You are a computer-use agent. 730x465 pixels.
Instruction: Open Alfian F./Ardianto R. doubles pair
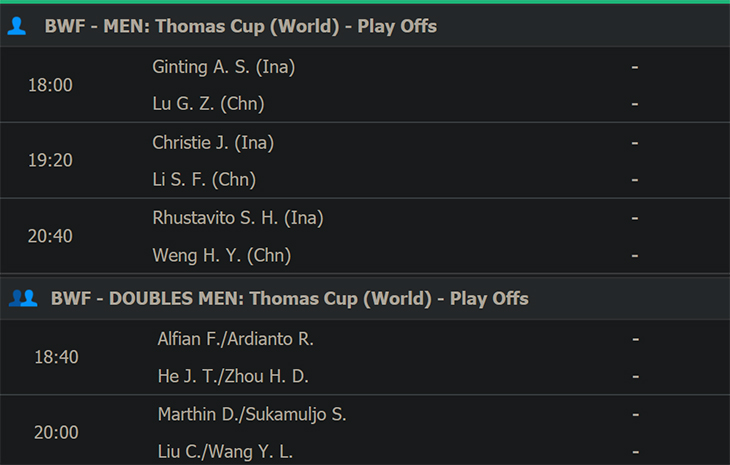pyautogui.click(x=236, y=339)
